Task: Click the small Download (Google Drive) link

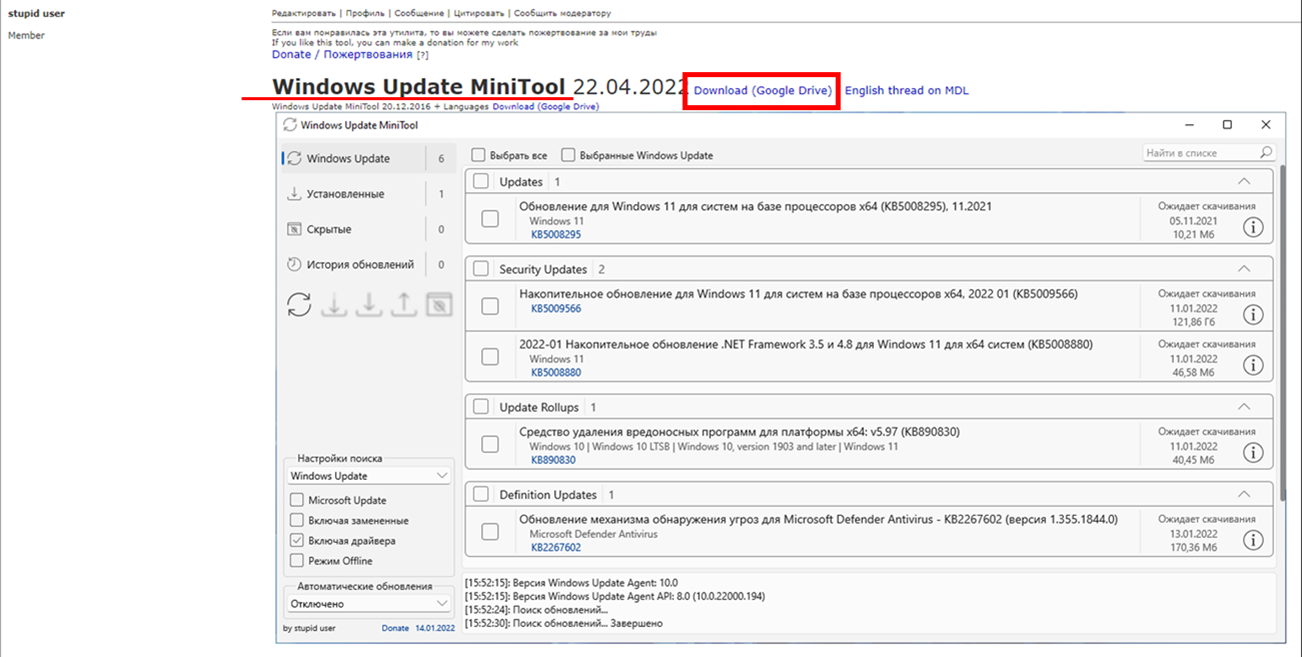Action: 545,106
